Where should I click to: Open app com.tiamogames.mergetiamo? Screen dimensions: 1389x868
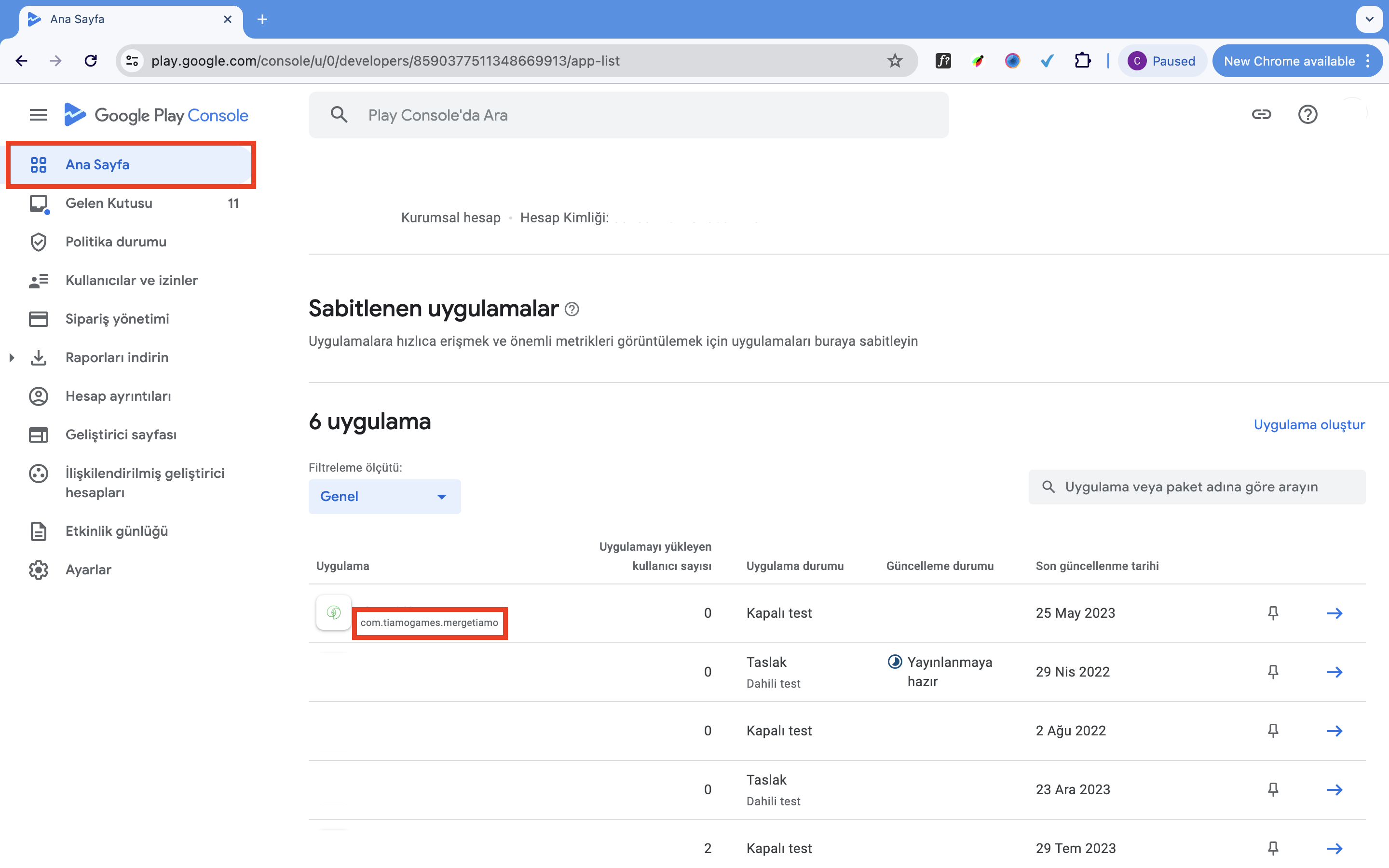click(x=429, y=622)
